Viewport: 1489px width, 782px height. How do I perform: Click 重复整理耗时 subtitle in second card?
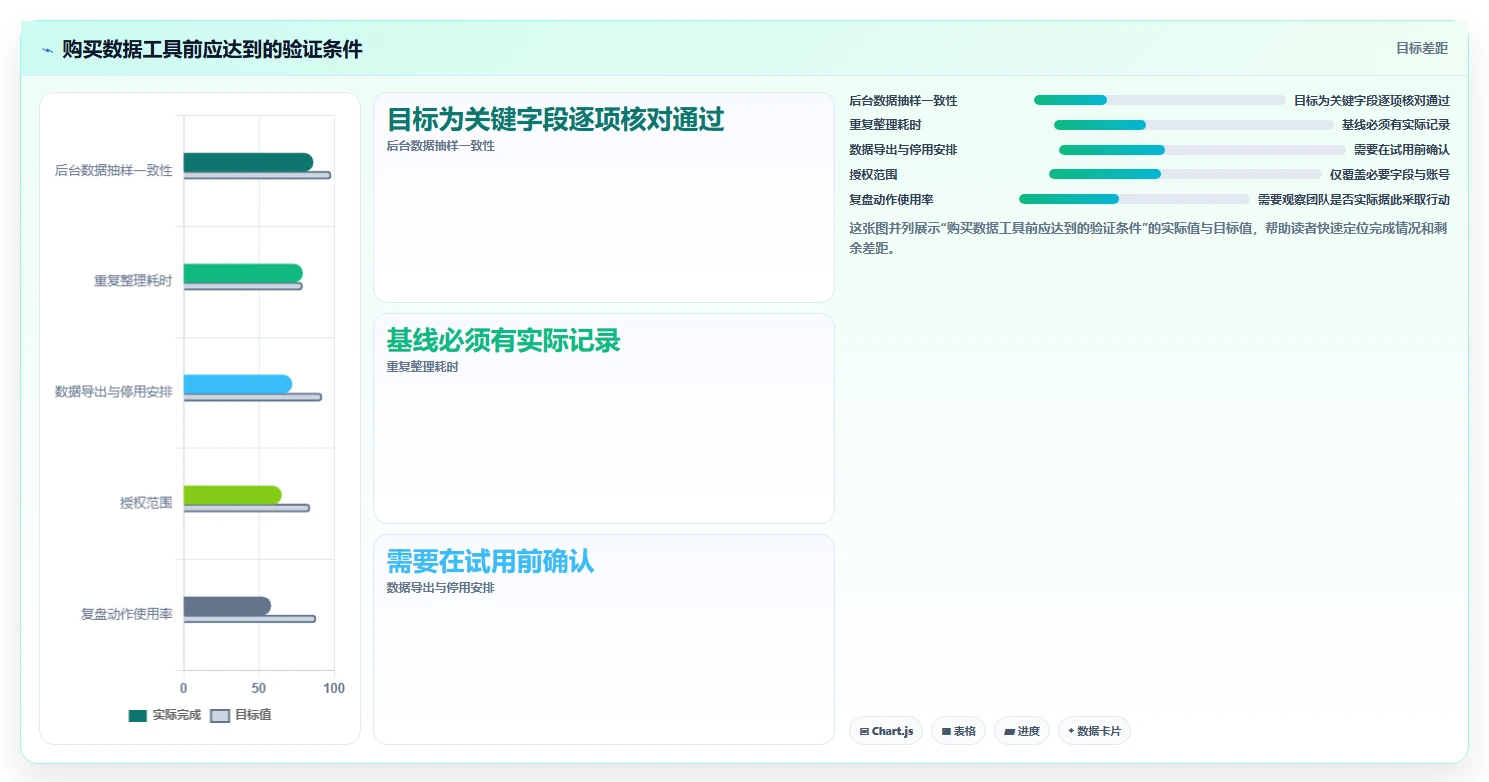pyautogui.click(x=422, y=367)
